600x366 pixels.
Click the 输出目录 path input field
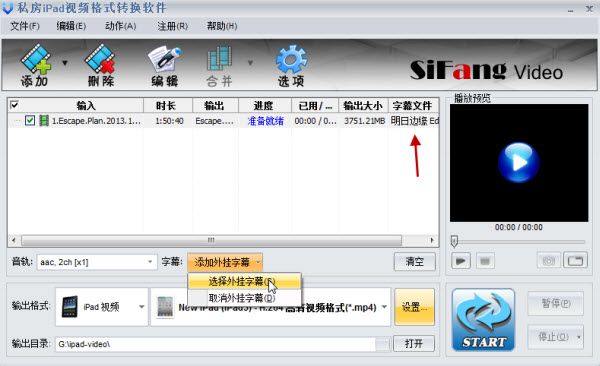pos(216,344)
